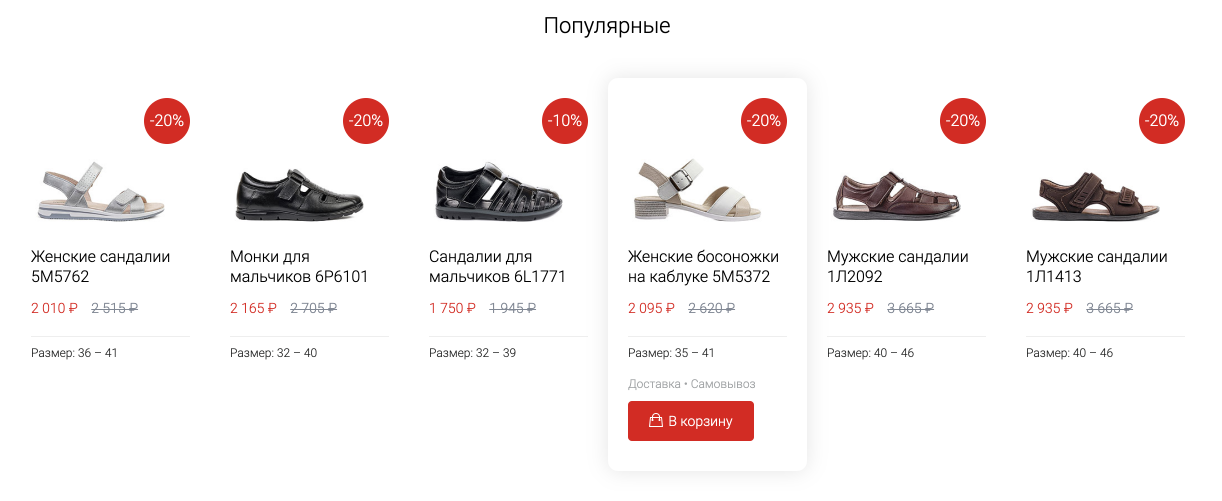This screenshot has height=501, width=1222.
Task: Open Женские босоножки на каблуке 5М5372 link
Action: pos(702,266)
